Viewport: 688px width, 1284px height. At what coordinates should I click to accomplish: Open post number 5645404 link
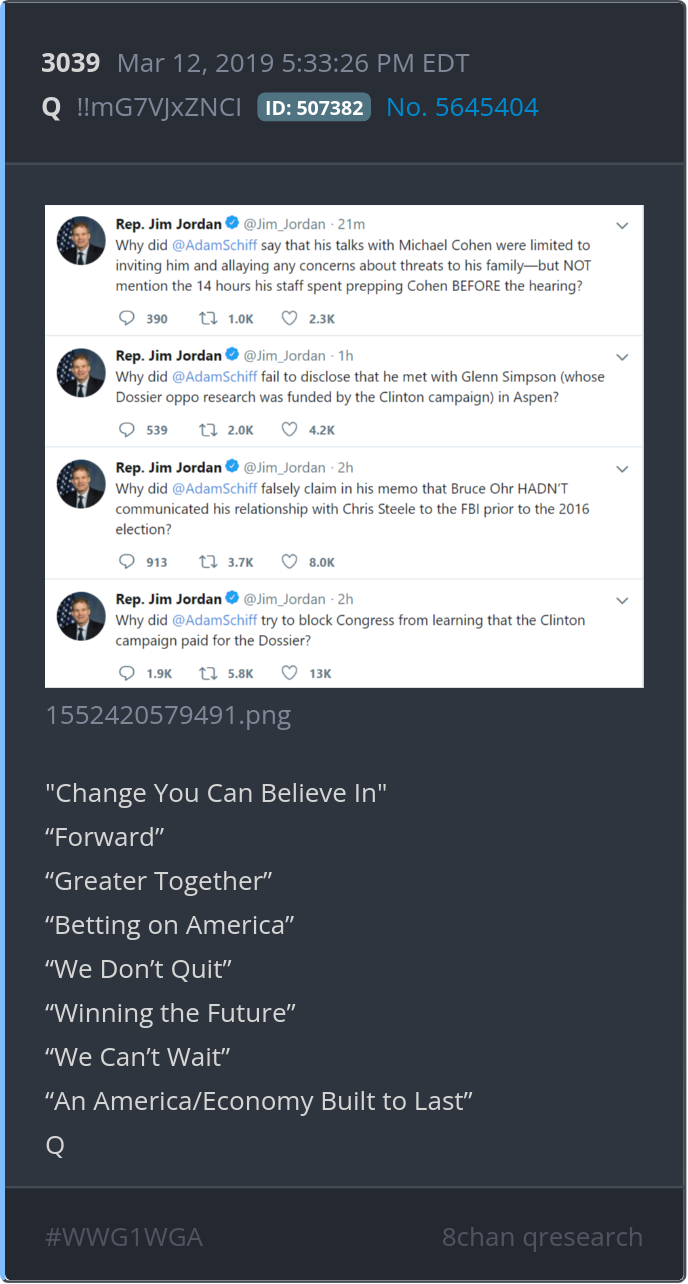point(462,107)
